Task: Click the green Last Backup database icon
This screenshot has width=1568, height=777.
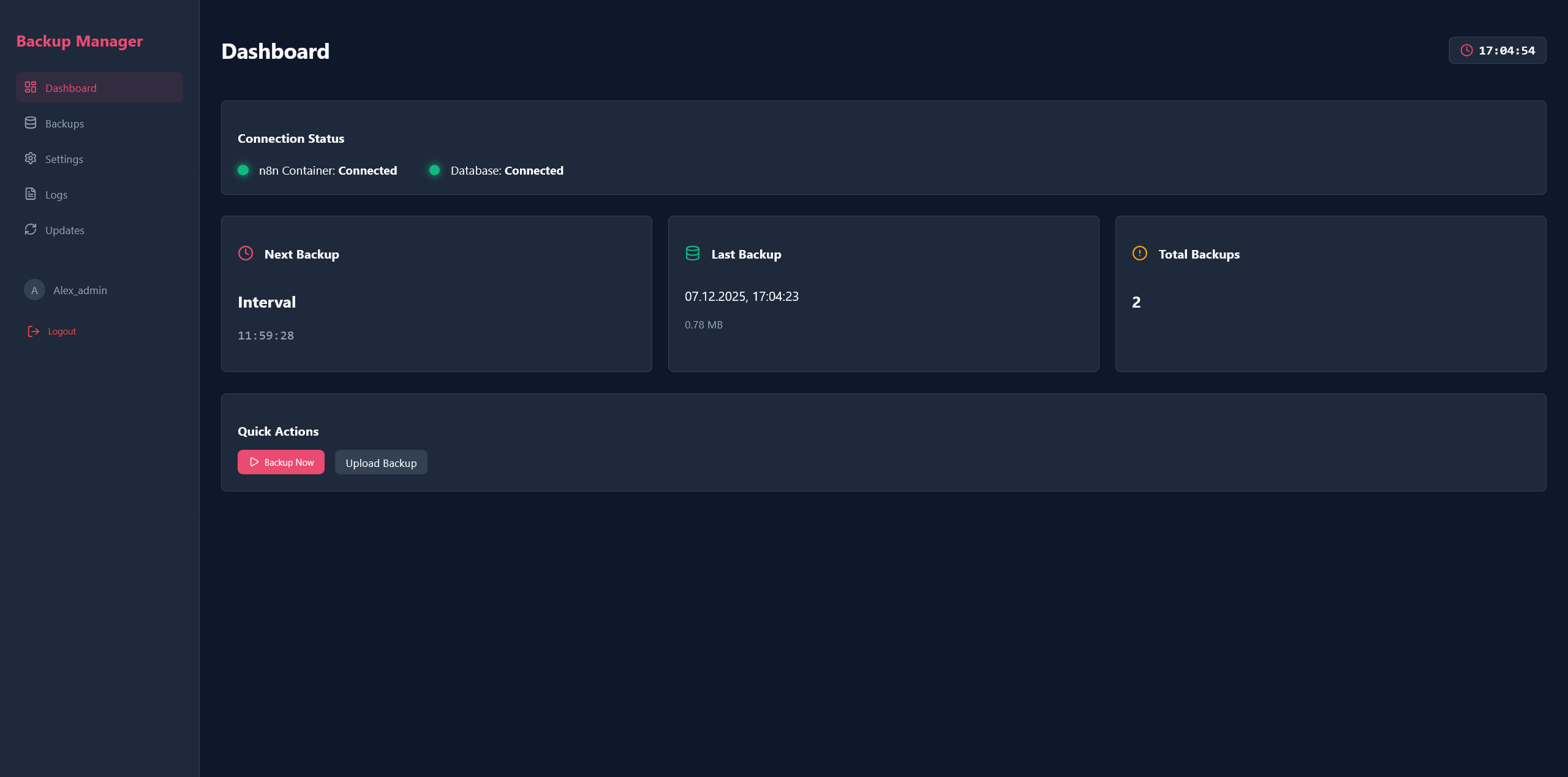Action: pyautogui.click(x=693, y=254)
